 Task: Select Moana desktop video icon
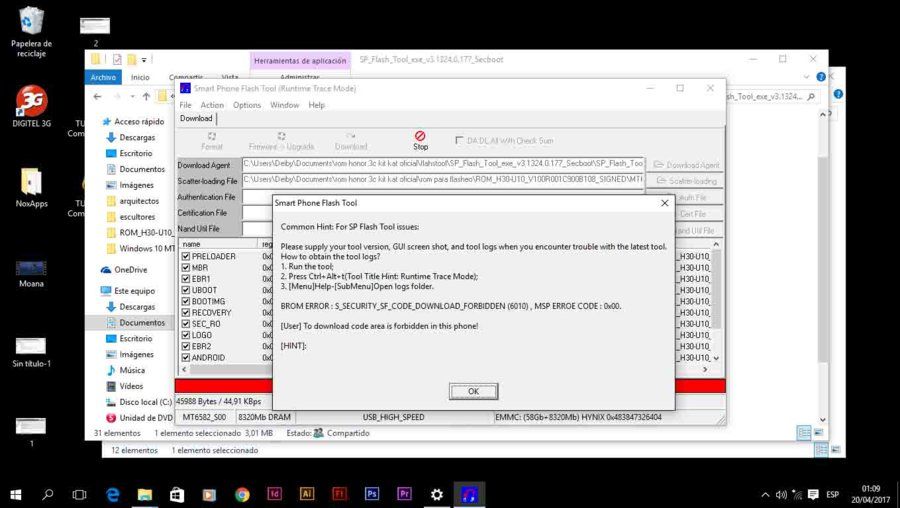click(31, 274)
